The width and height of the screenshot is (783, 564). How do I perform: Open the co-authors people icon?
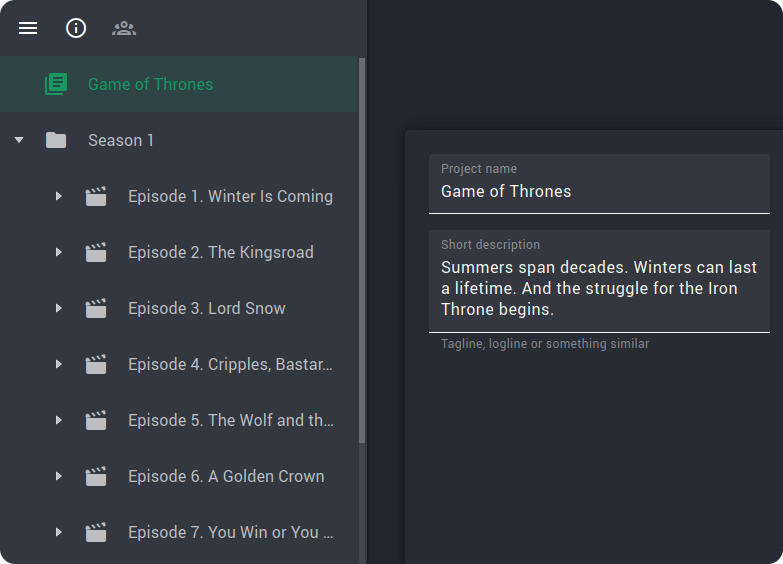124,28
